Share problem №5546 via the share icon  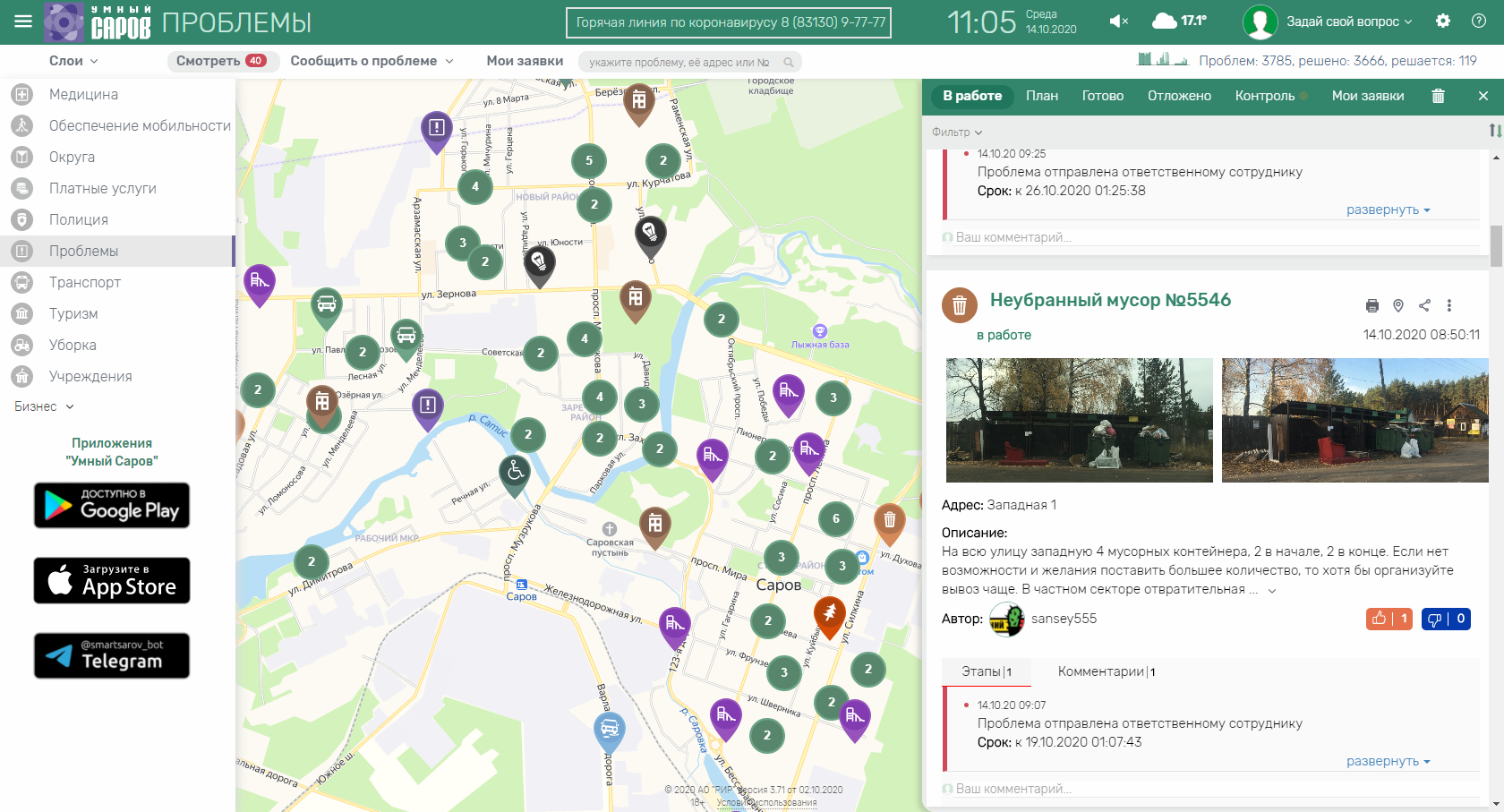(1423, 306)
